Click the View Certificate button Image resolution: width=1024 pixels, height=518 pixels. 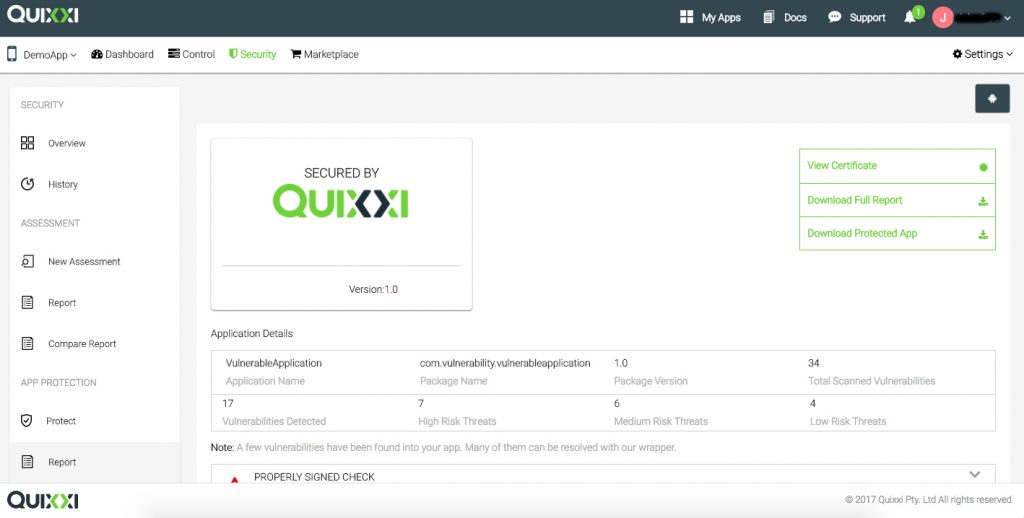coord(897,166)
